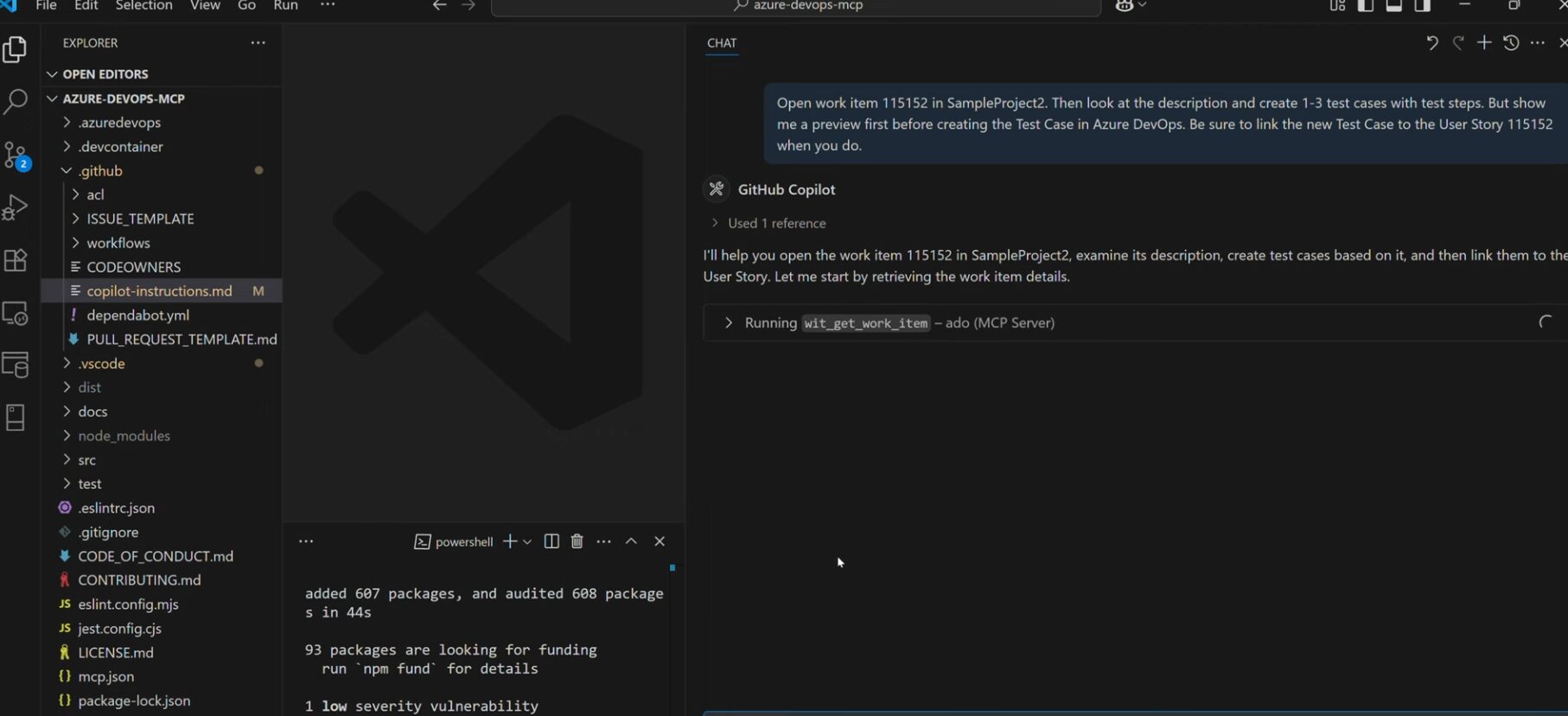
Task: Expand the src folder
Action: [86, 460]
